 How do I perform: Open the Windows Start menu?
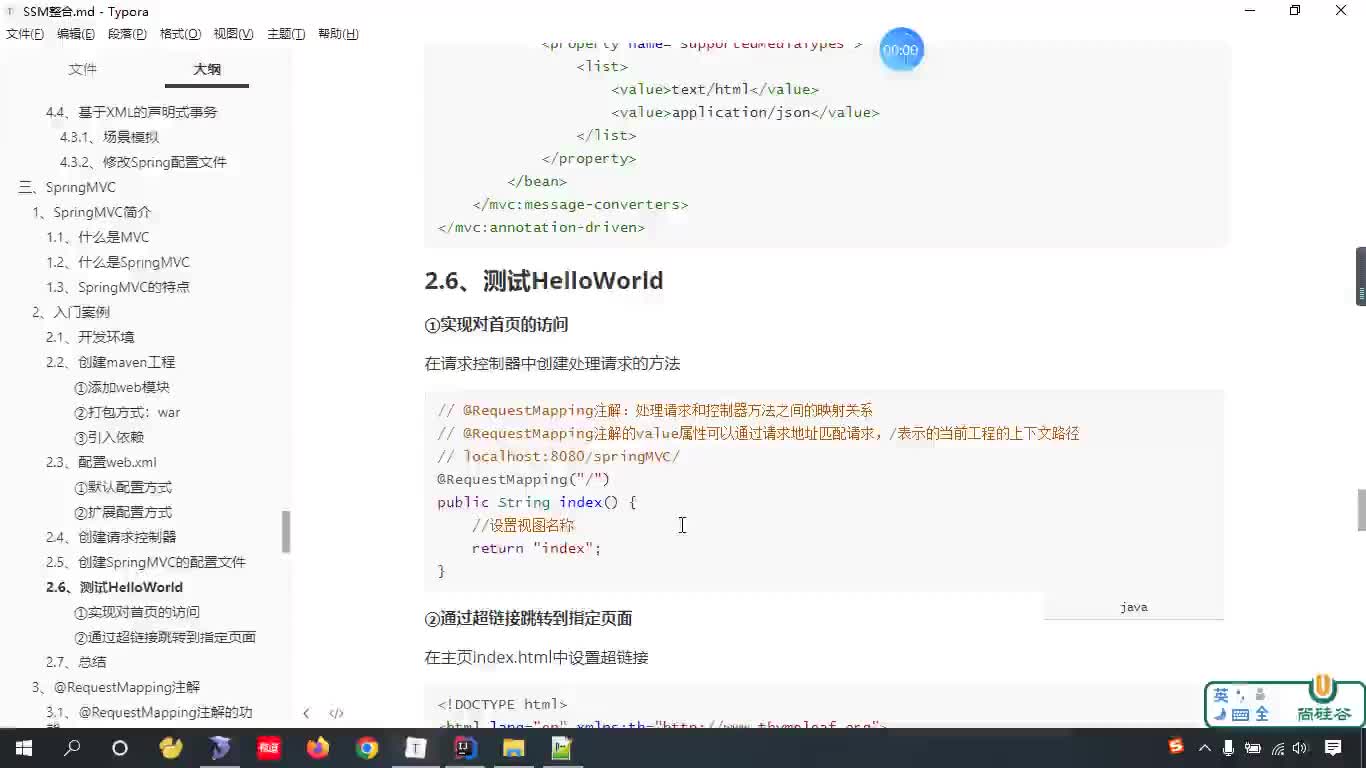(23, 748)
